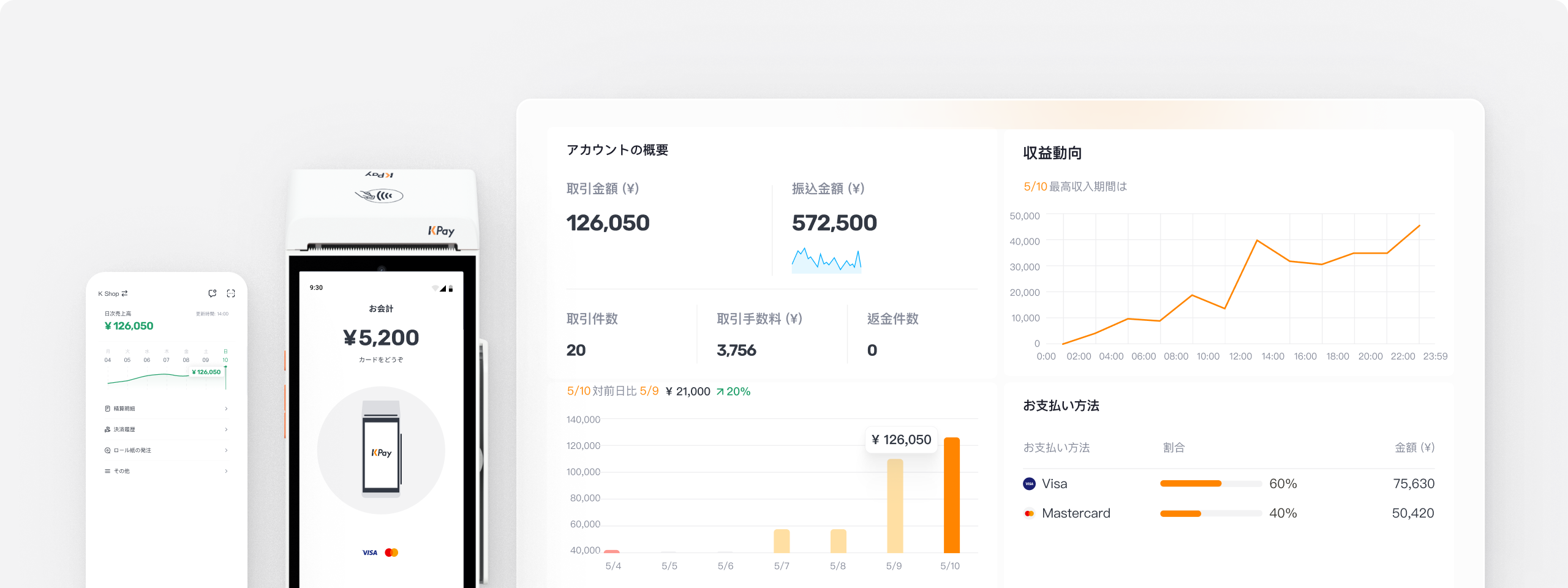The height and width of the screenshot is (588, 1568).
Task: Click the Mastercard icon in payment methods table
Action: pyautogui.click(x=1029, y=513)
